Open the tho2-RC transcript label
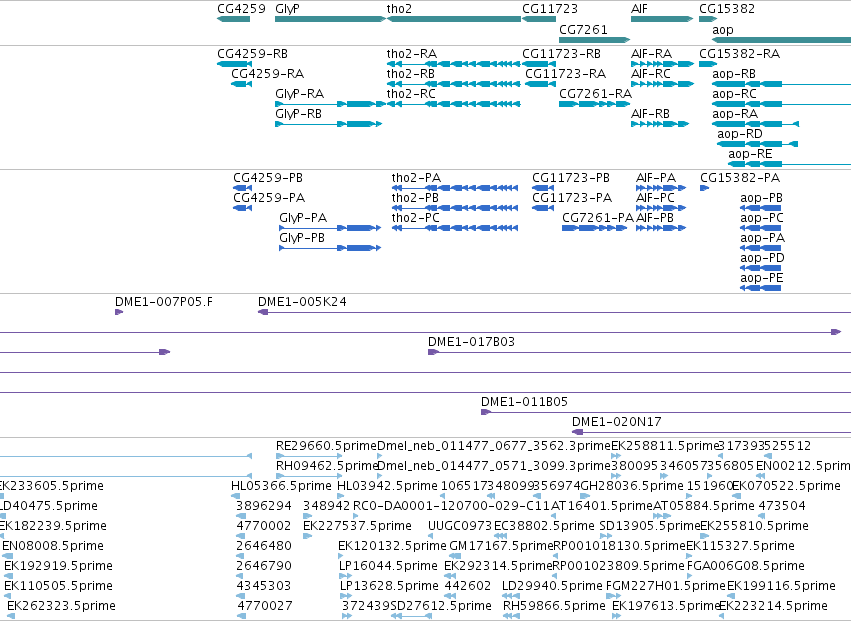This screenshot has height=621, width=851. 411,94
